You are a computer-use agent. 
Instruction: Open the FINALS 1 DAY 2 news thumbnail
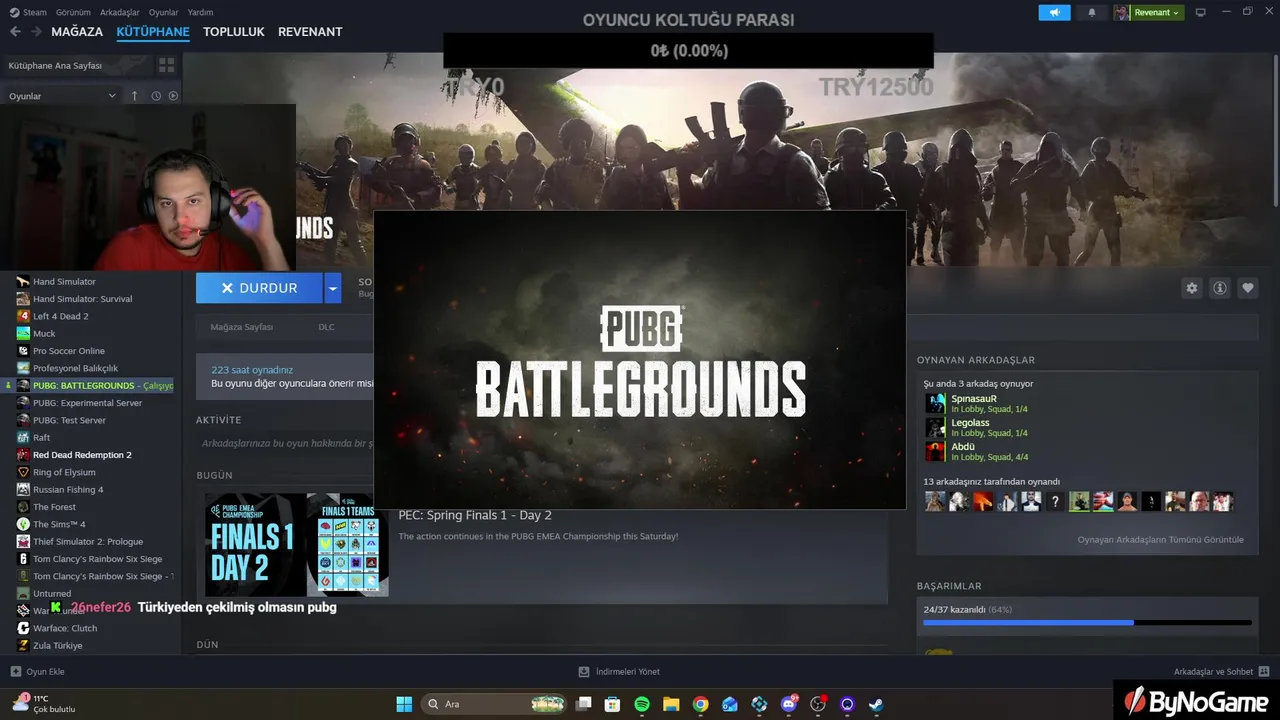pos(296,545)
